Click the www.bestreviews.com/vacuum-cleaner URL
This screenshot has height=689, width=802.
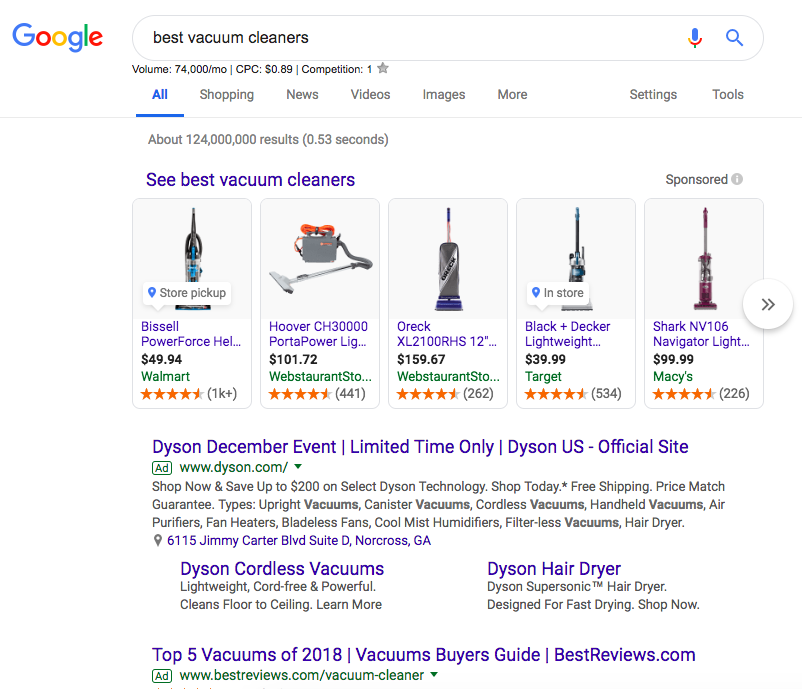click(x=302, y=675)
